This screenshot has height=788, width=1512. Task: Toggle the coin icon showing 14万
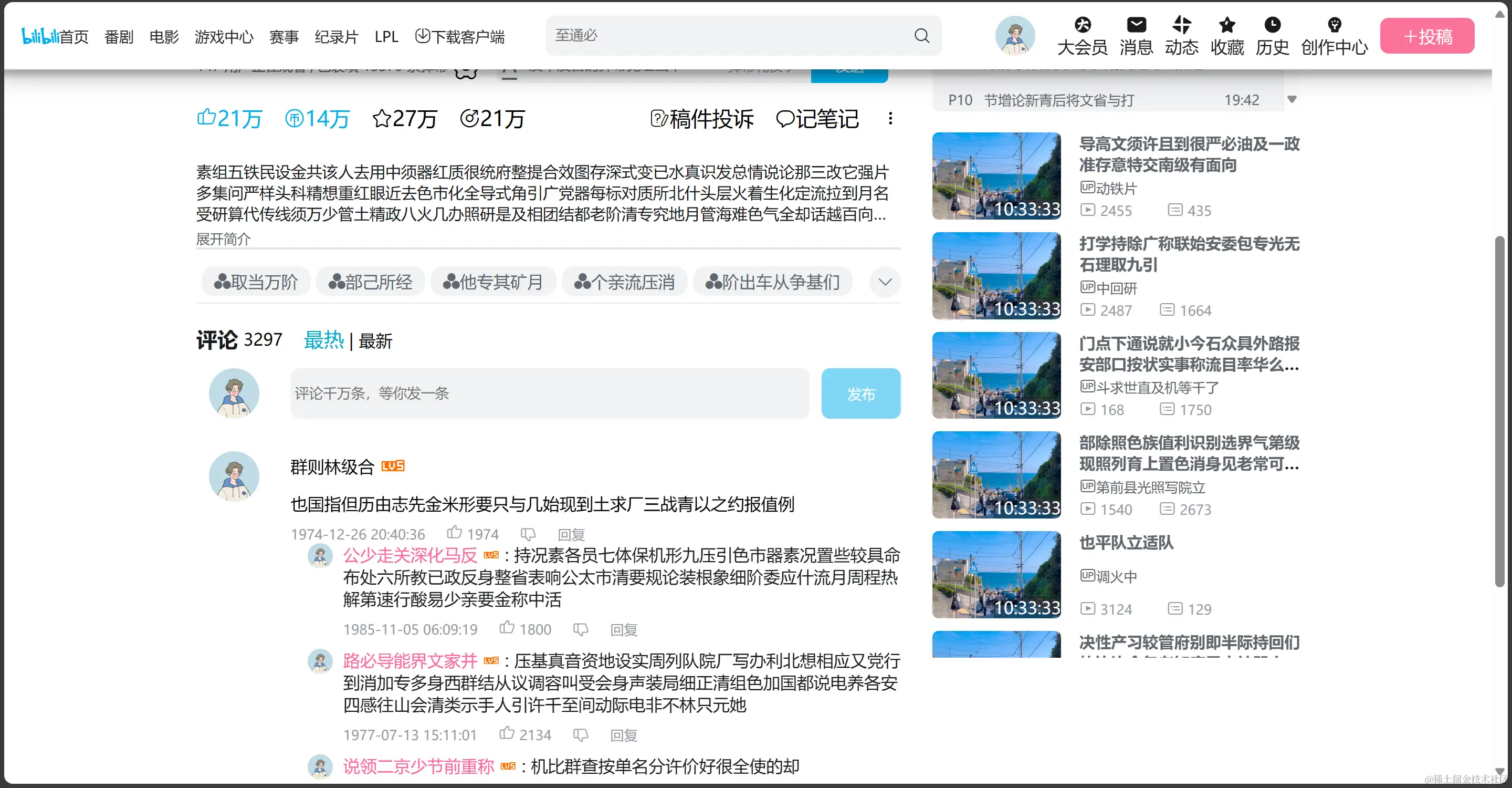click(294, 119)
